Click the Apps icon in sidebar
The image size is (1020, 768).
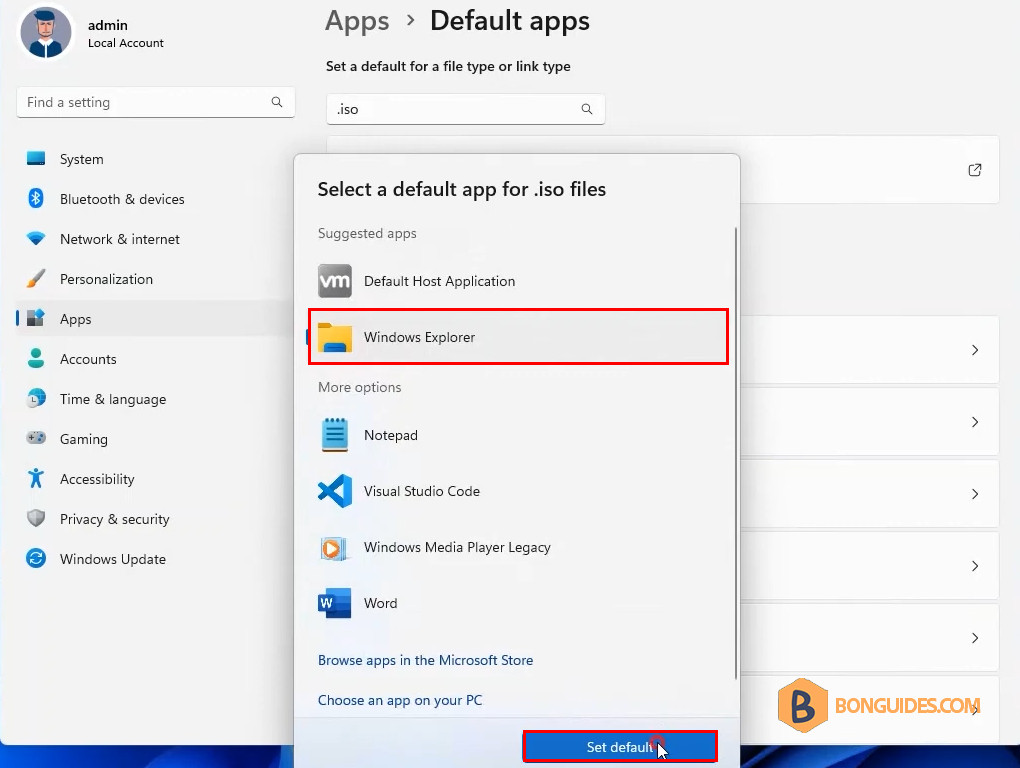coord(36,319)
